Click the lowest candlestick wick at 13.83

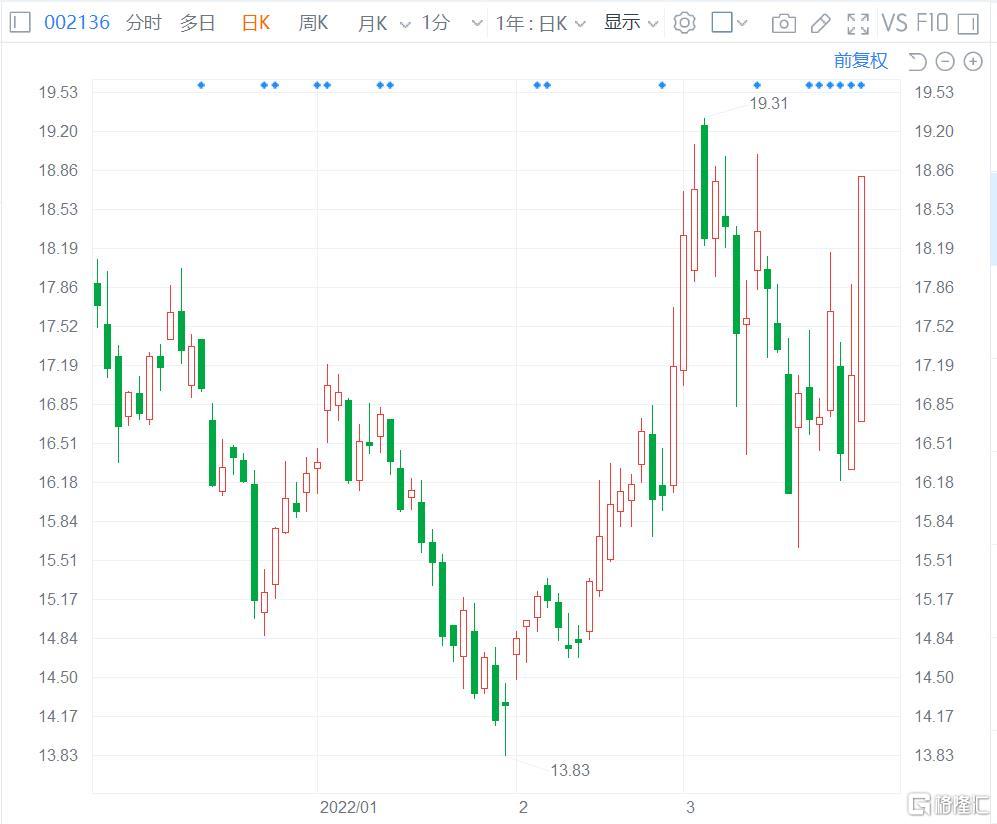[505, 719]
